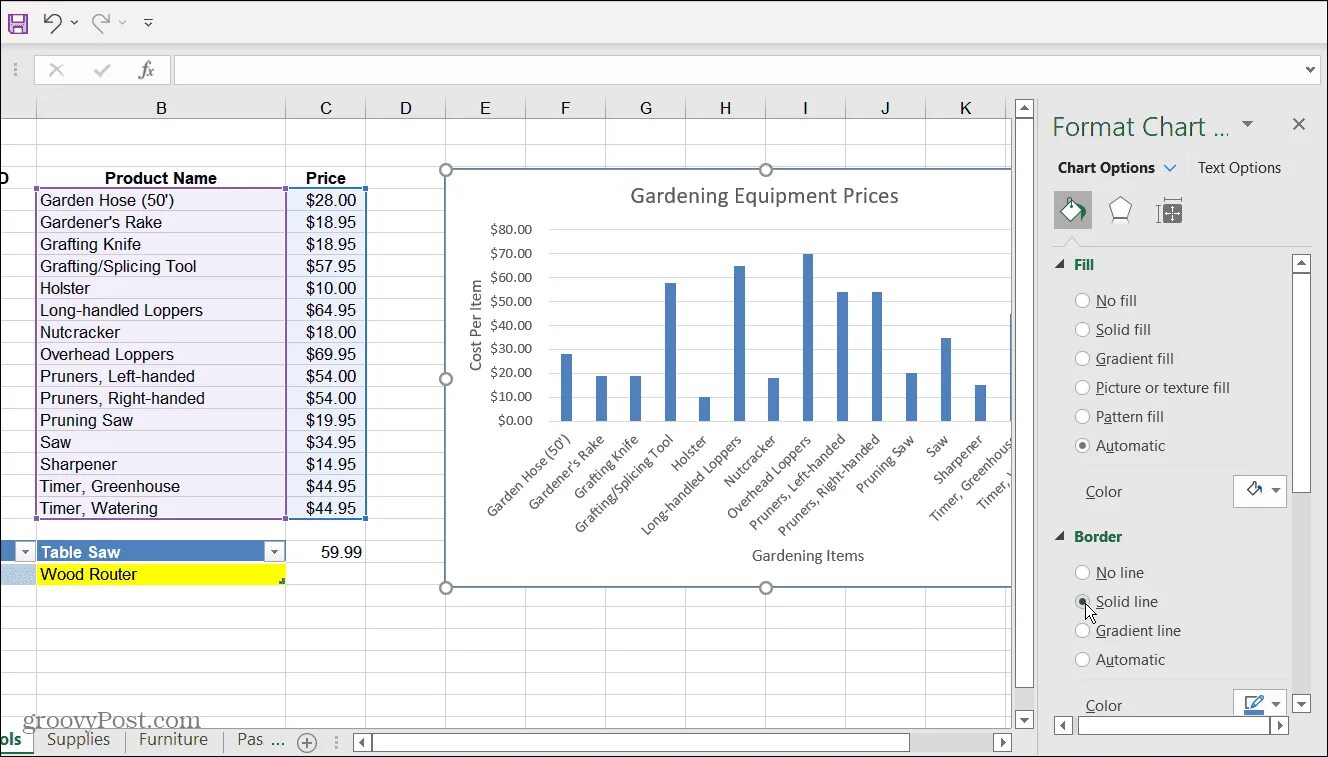This screenshot has height=757, width=1328.
Task: Click worksheet vertical scroll down arrow
Action: [1024, 719]
